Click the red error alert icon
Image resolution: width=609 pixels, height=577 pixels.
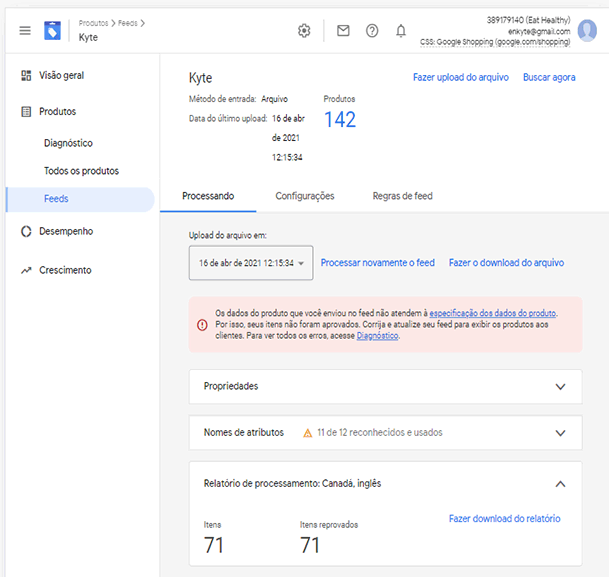pyautogui.click(x=202, y=325)
